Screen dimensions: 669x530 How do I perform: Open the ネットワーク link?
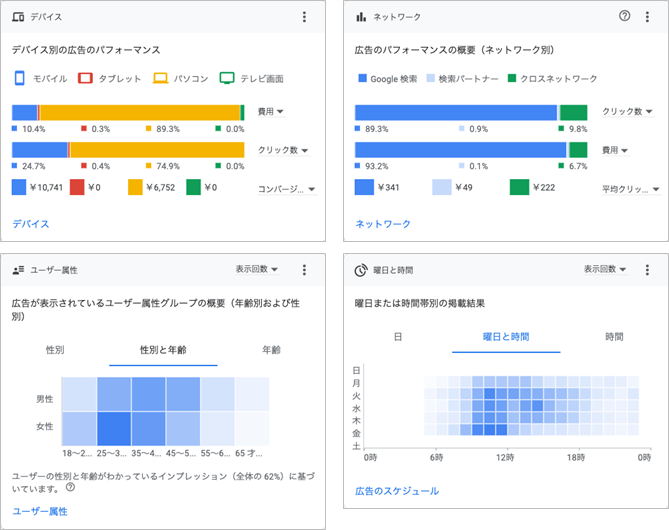(383, 224)
